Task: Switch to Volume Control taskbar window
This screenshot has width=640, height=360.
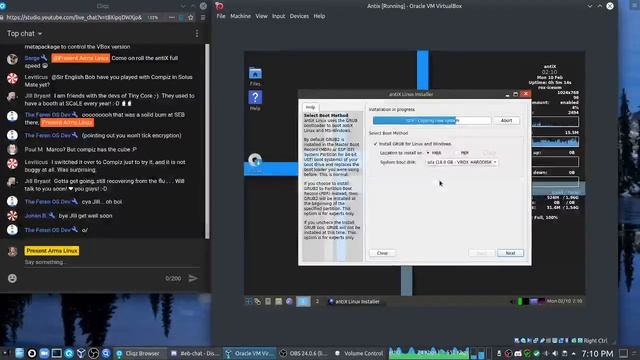Action: click(x=358, y=353)
